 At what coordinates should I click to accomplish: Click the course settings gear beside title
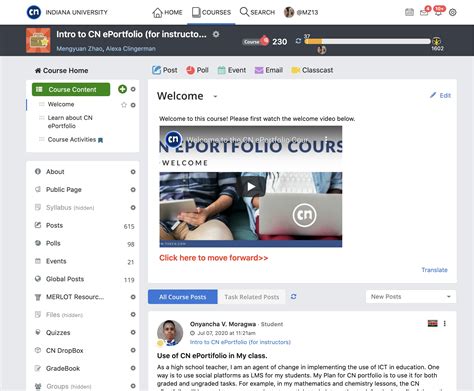pos(216,34)
